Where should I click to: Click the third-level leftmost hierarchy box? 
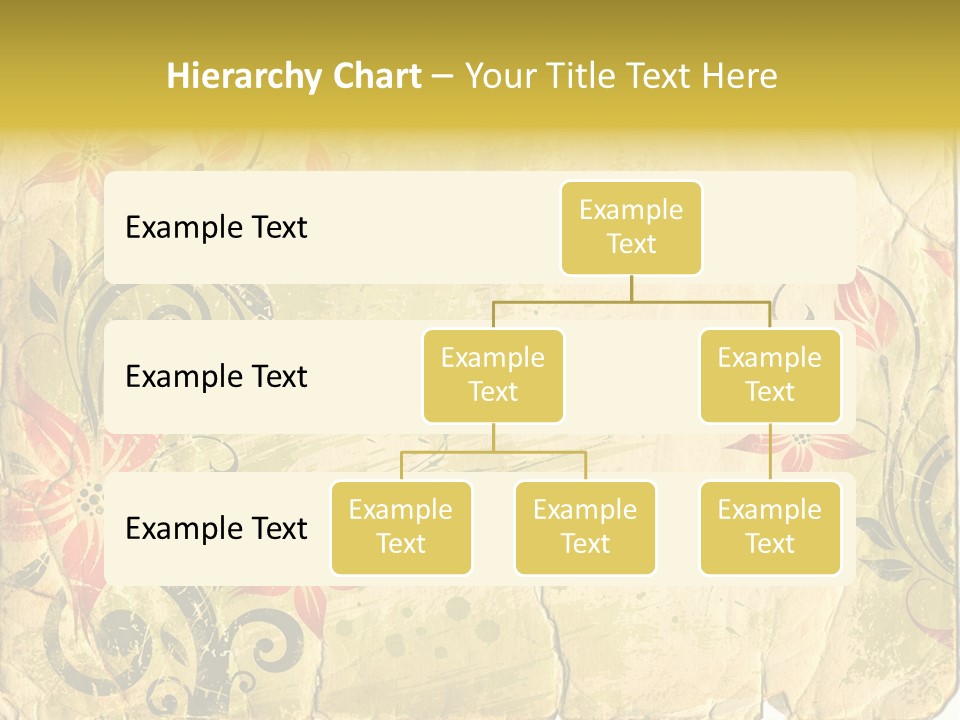click(x=401, y=528)
